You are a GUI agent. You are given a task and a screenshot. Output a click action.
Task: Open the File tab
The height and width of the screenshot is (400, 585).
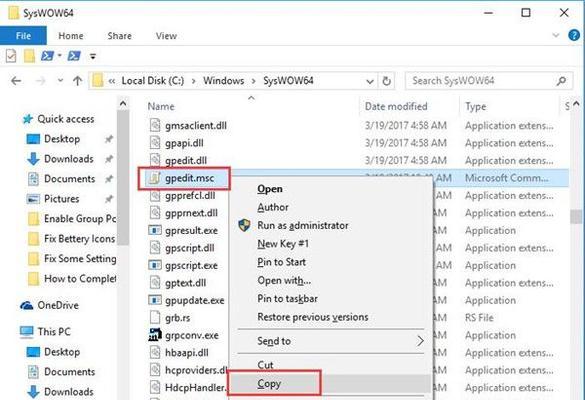pyautogui.click(x=23, y=36)
